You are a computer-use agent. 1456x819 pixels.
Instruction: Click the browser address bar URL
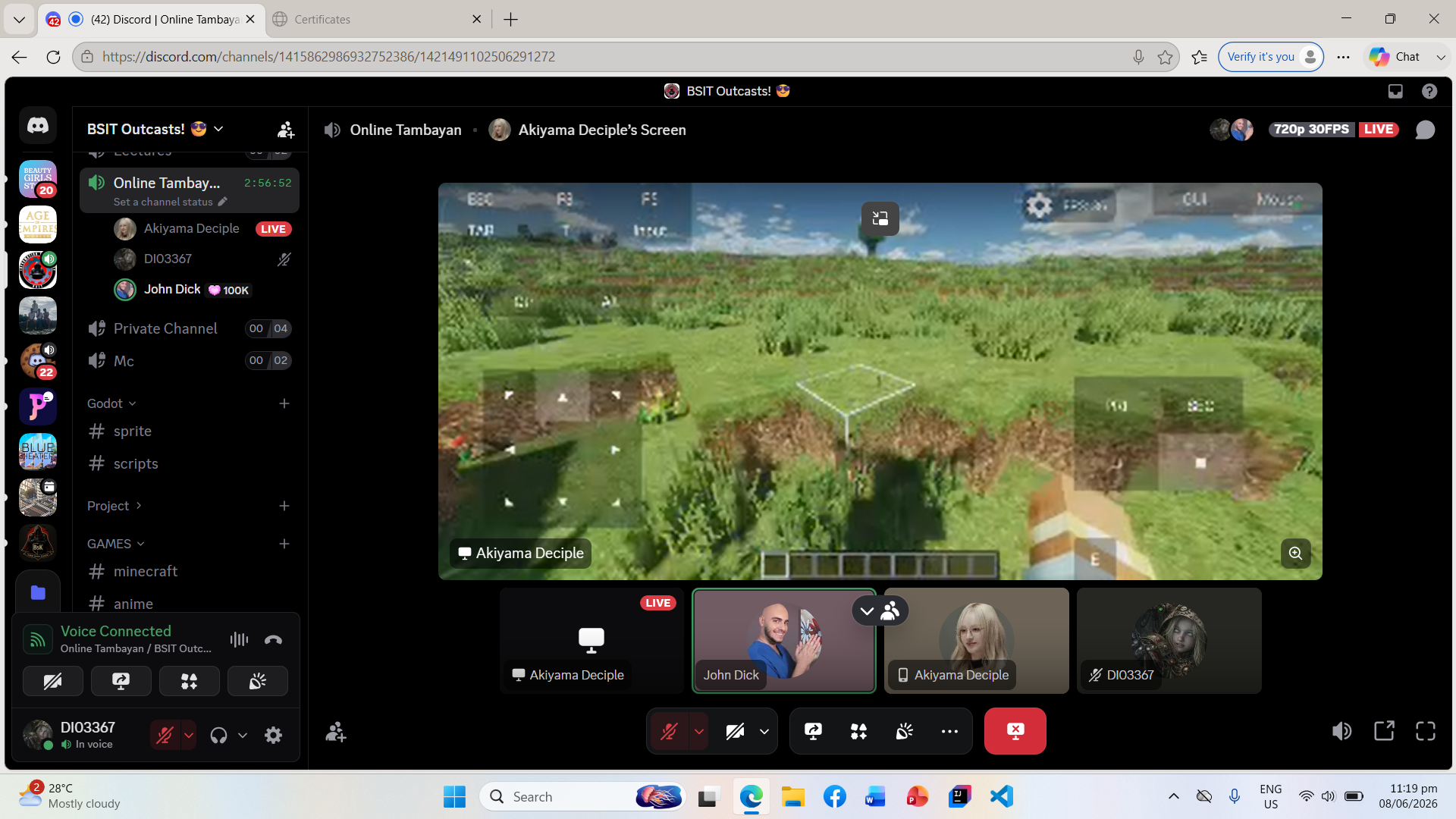328,57
